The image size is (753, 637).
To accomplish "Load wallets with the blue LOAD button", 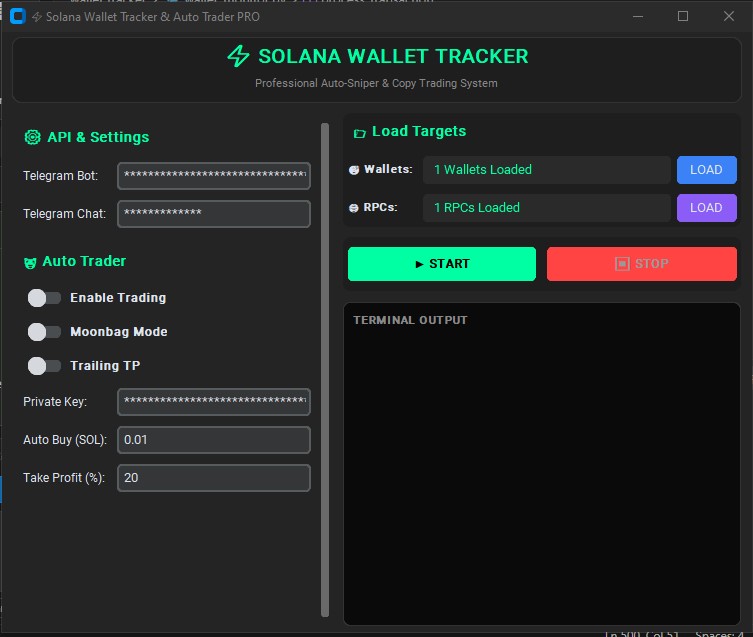I will click(706, 170).
